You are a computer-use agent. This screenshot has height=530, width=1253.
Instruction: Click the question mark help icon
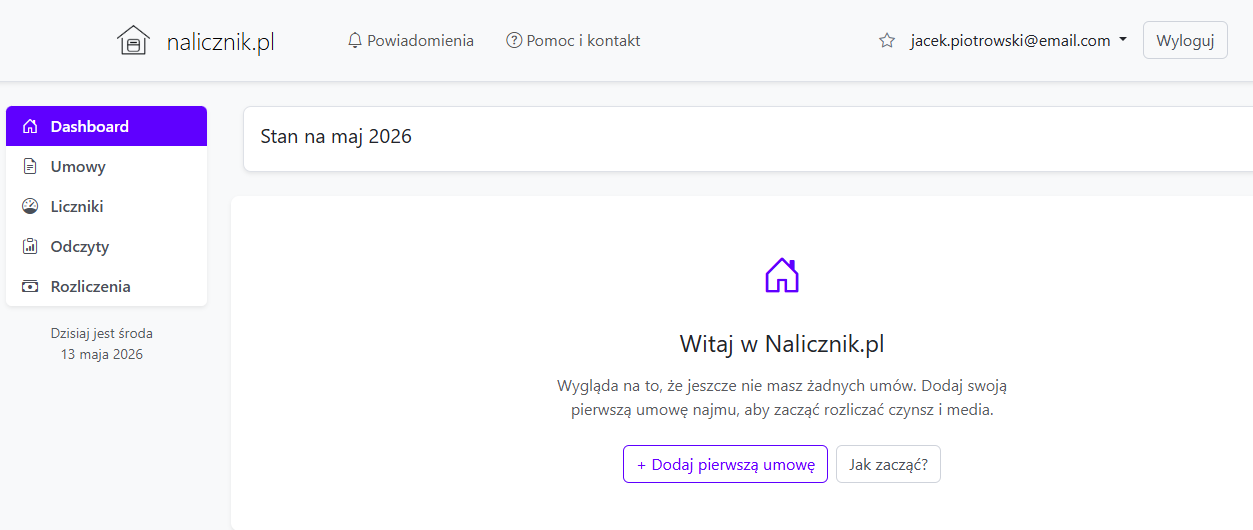(x=514, y=41)
